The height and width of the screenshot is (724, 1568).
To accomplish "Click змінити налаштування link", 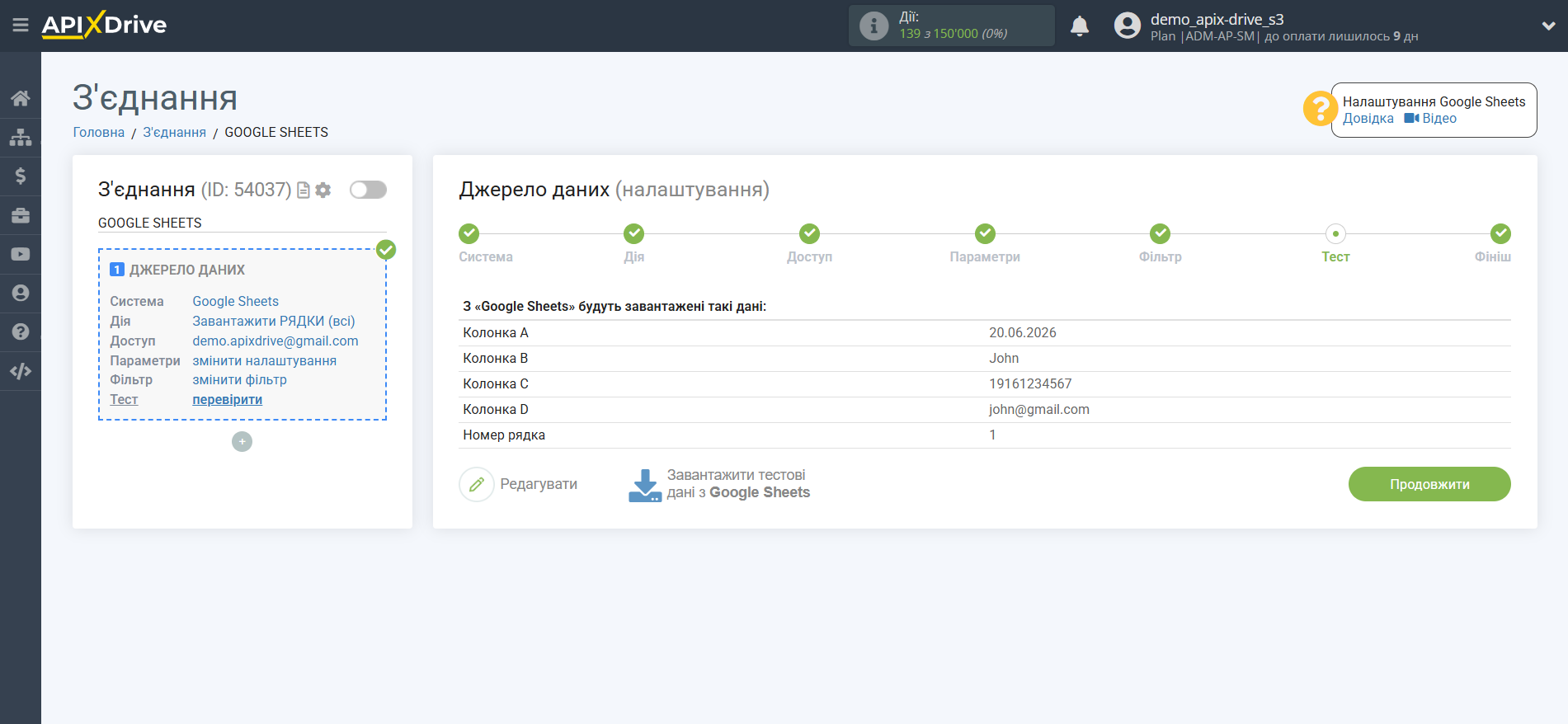I will pos(264,361).
